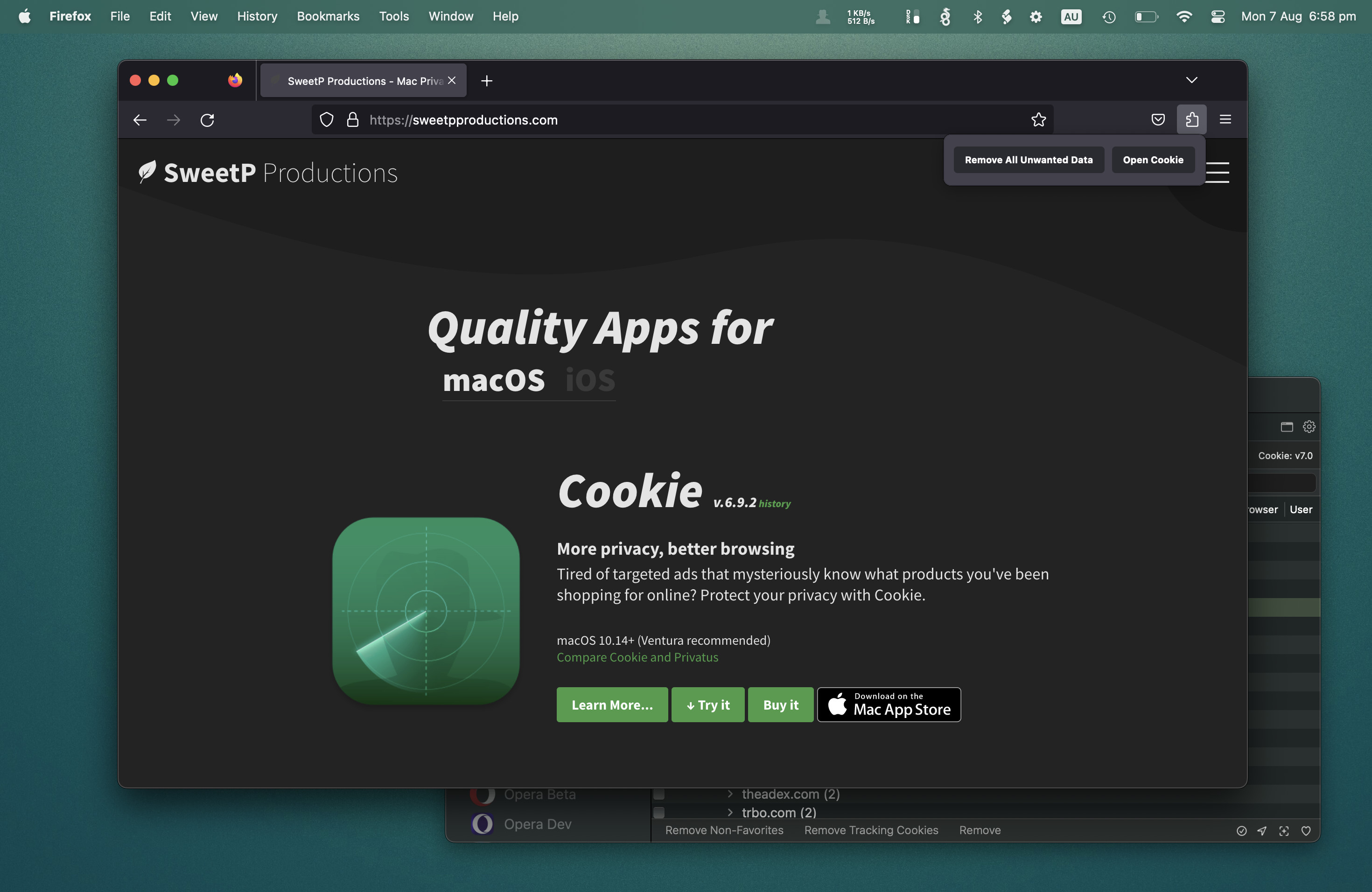
Task: Click the window layout icon in Cookie window
Action: [1287, 426]
